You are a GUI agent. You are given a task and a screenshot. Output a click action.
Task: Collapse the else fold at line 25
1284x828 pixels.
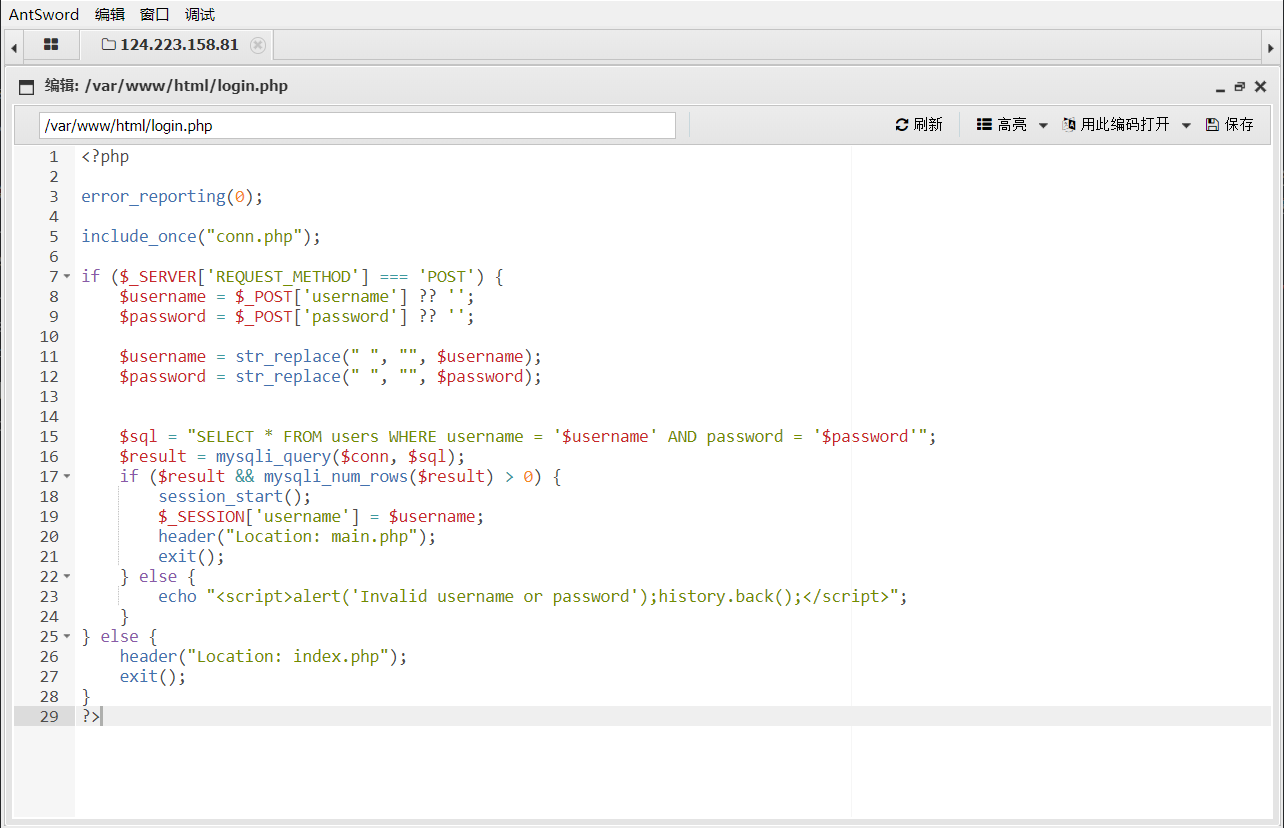(67, 636)
